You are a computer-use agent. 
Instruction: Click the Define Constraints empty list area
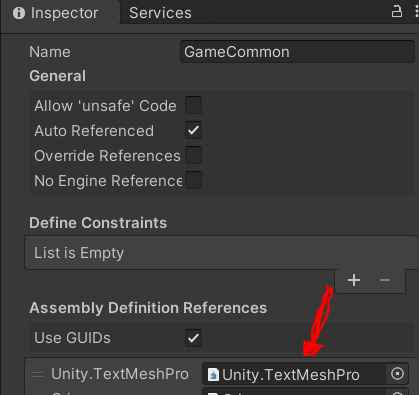(x=221, y=253)
